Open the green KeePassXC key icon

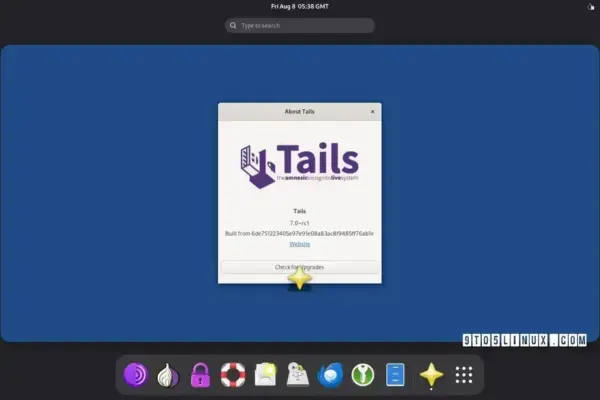point(363,375)
